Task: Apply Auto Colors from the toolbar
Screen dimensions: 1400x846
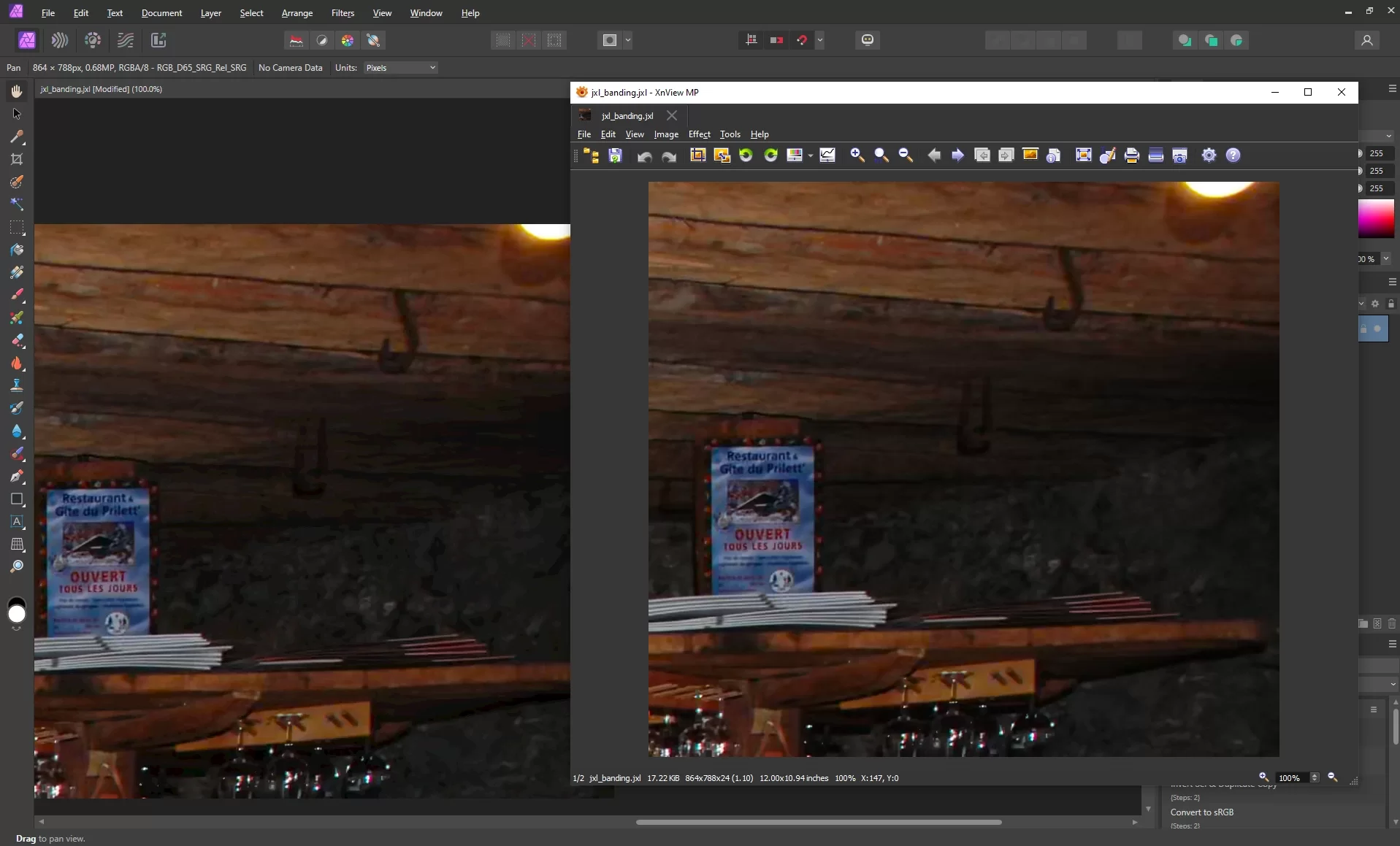Action: 348,40
